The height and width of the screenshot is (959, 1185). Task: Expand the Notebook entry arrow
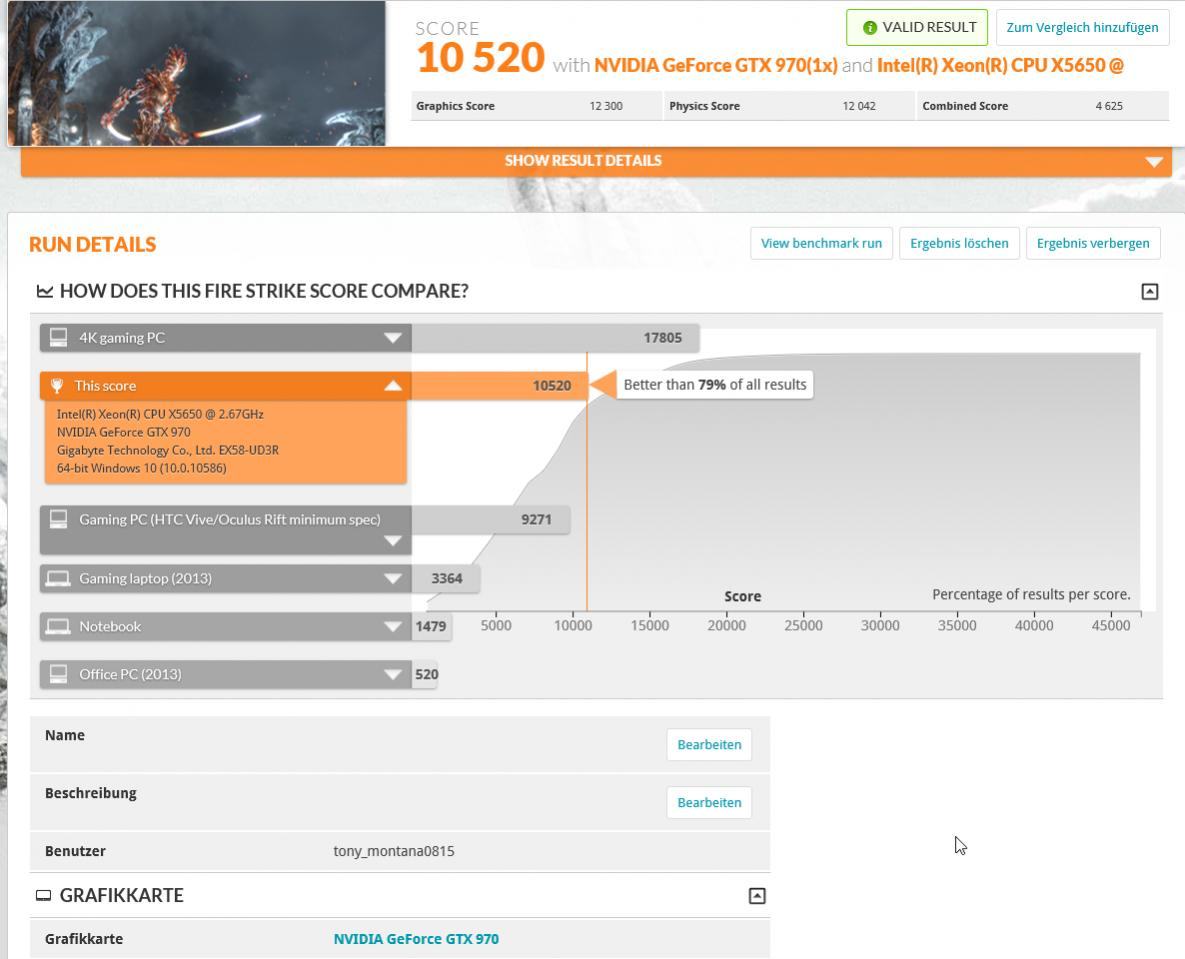(392, 626)
